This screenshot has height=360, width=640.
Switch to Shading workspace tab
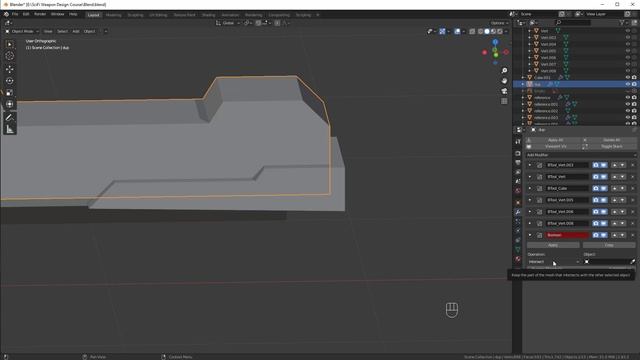(209, 15)
